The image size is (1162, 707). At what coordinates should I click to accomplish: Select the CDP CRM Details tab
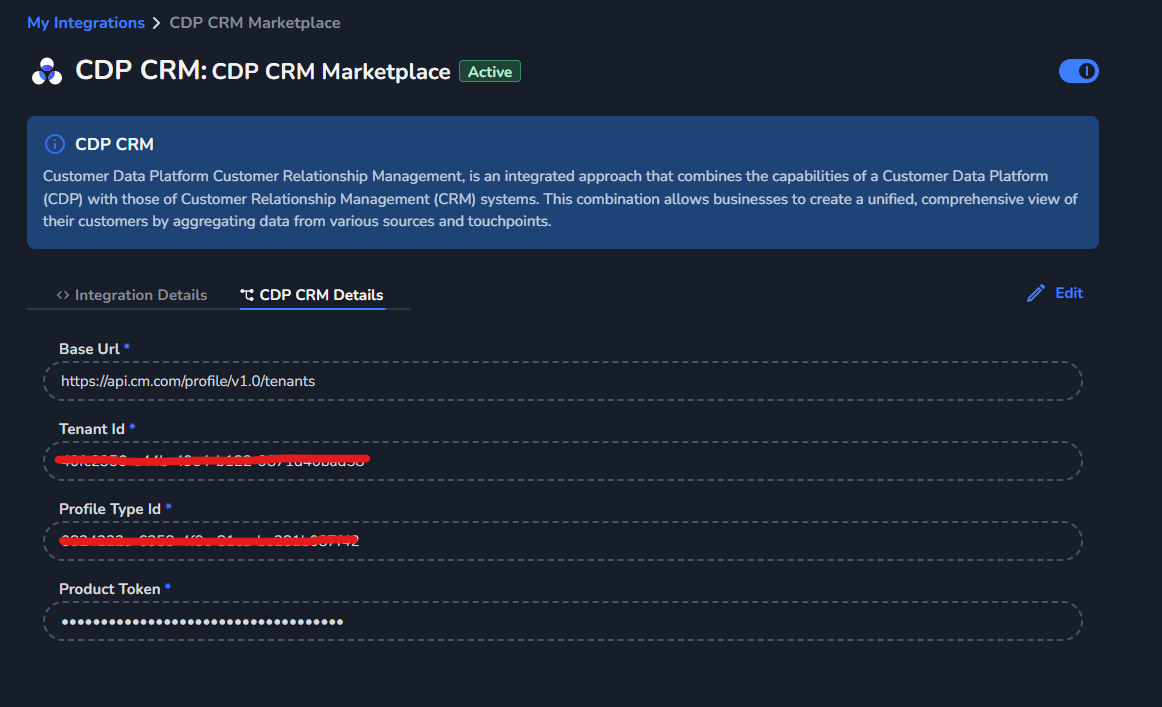[x=312, y=295]
